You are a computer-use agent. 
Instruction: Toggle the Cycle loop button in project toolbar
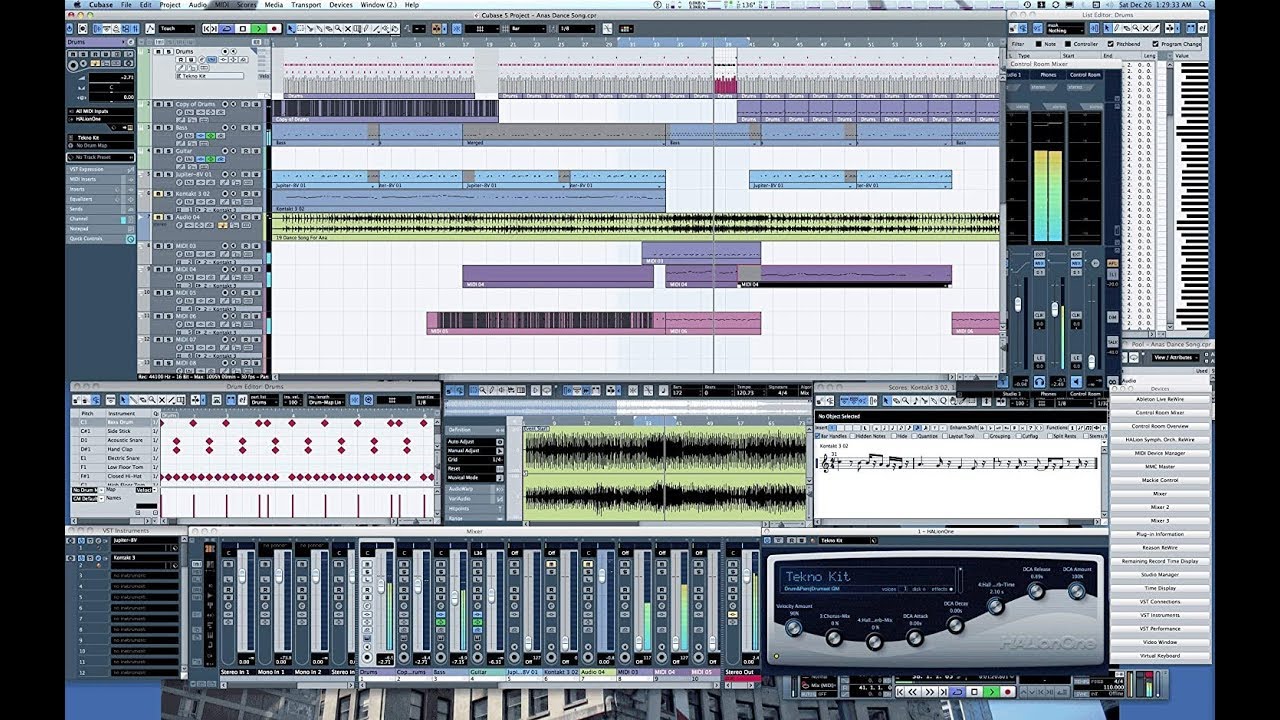pos(226,29)
